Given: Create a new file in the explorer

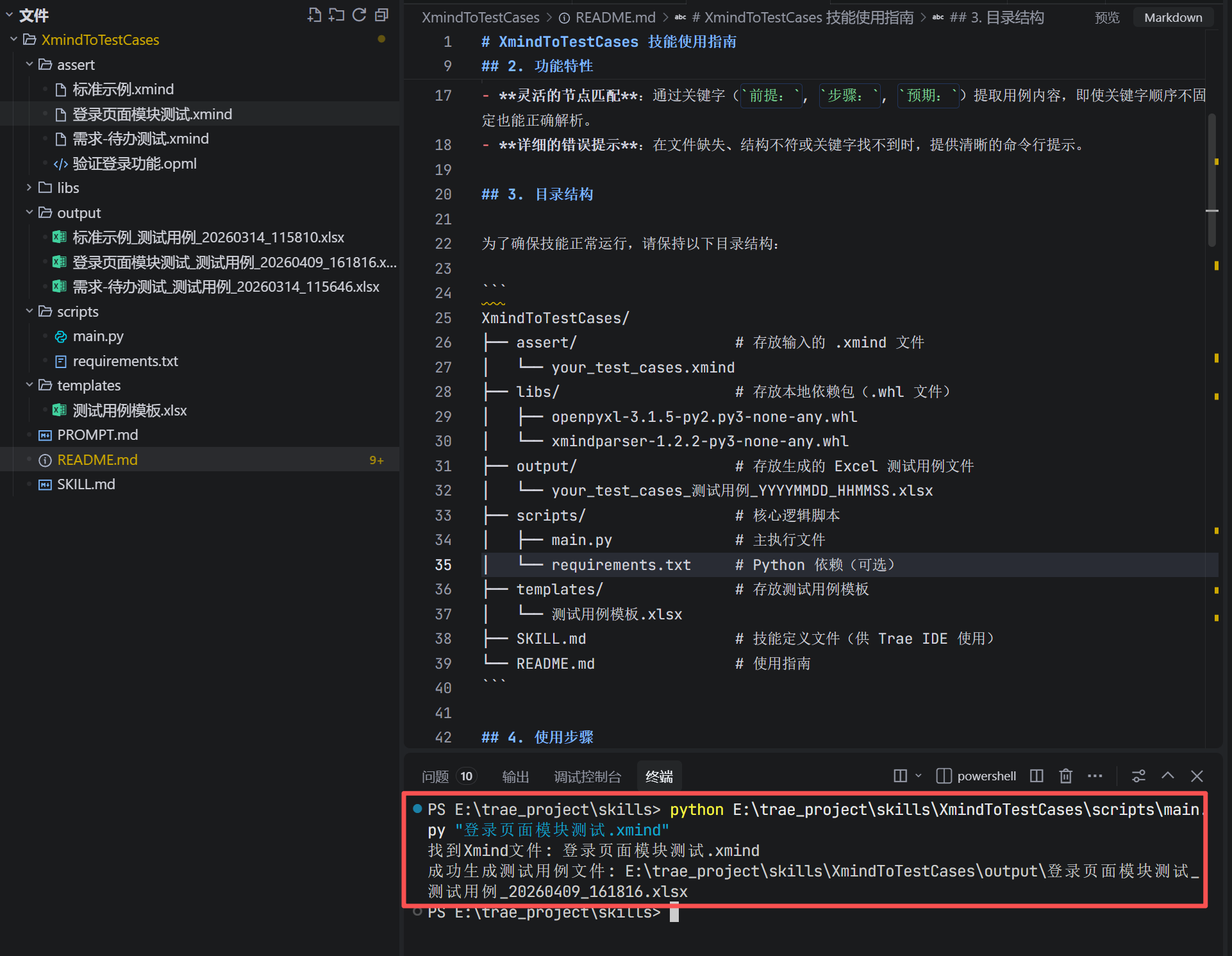Looking at the screenshot, I should [x=314, y=15].
